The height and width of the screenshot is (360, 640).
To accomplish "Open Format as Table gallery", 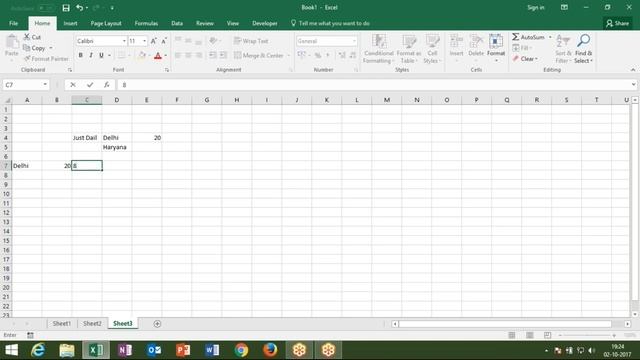I will tap(409, 49).
